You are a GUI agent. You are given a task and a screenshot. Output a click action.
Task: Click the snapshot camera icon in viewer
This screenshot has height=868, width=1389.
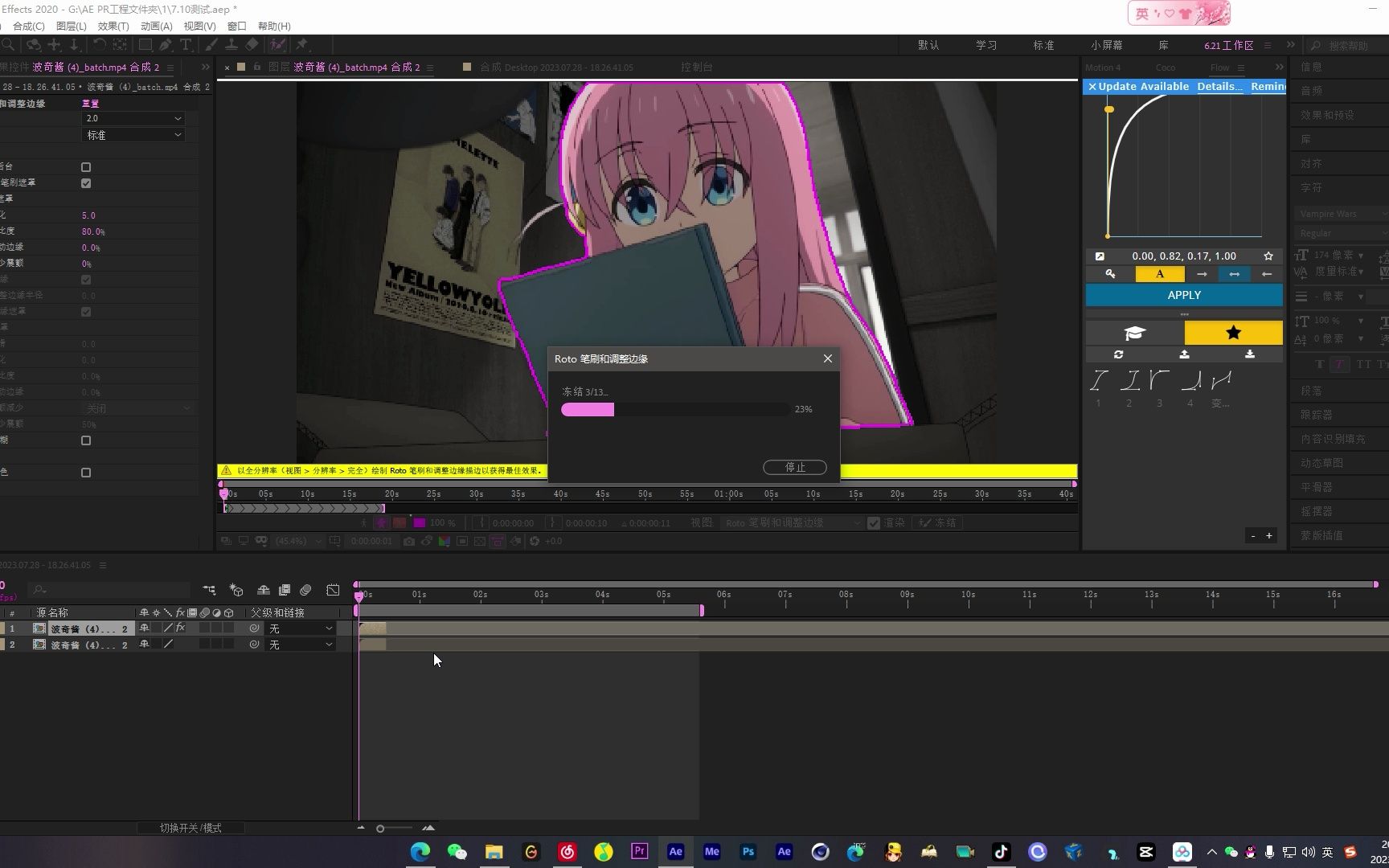[x=409, y=541]
